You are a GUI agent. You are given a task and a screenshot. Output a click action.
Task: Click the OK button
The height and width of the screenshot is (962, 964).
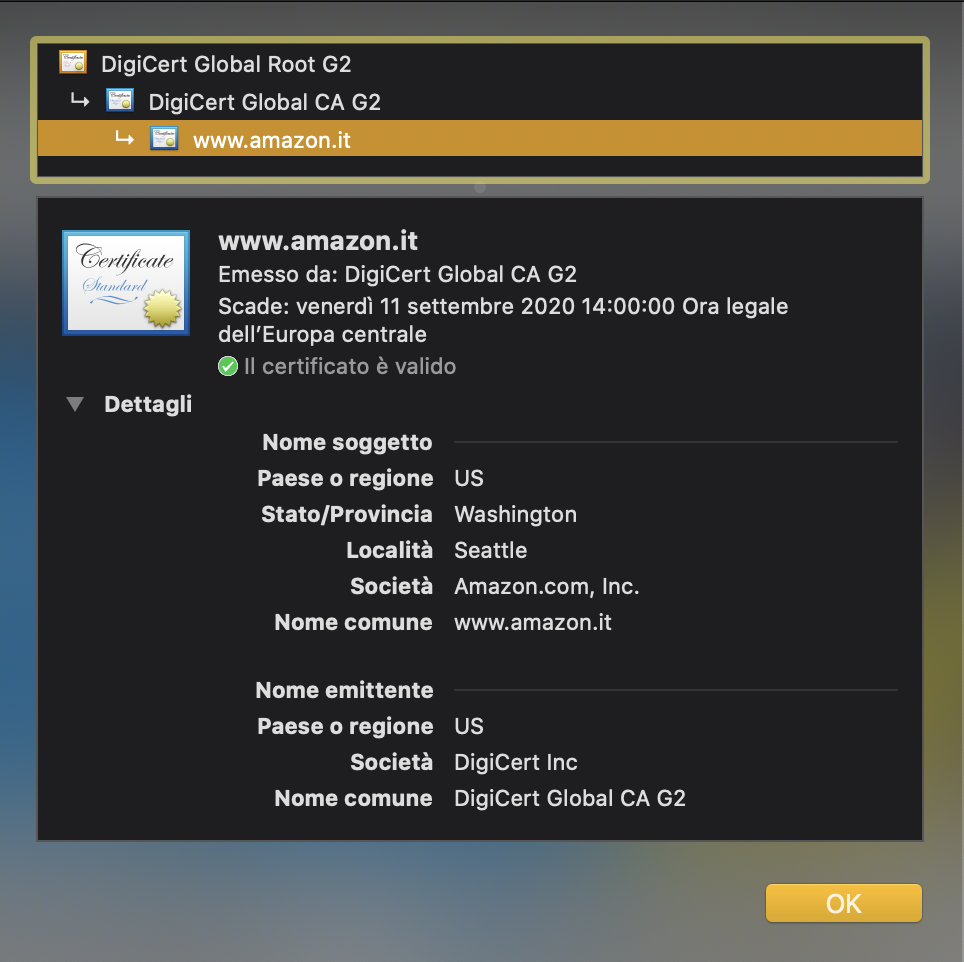point(843,903)
